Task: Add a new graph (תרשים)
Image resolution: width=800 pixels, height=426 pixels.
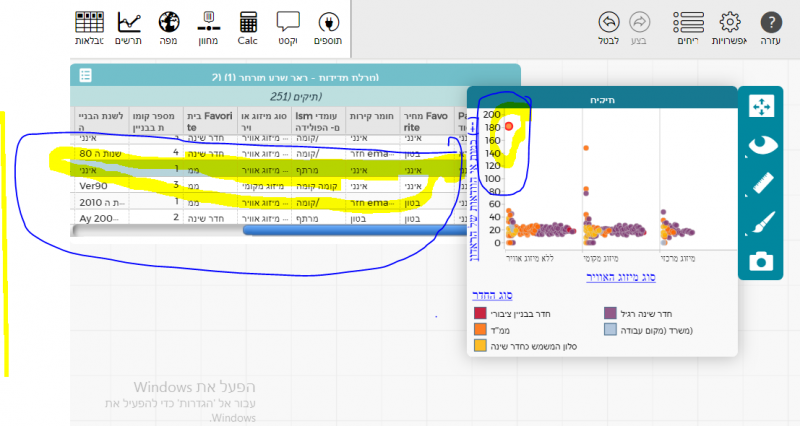Action: pos(129,27)
